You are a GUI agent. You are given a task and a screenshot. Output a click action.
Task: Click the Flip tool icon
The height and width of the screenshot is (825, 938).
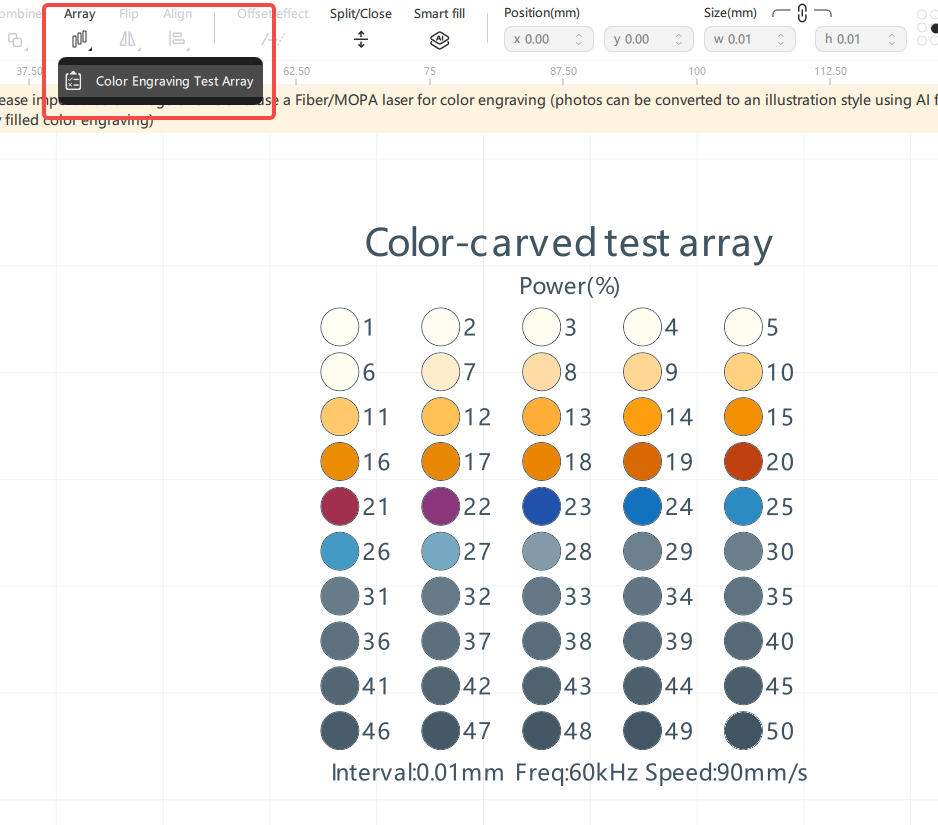(x=128, y=39)
